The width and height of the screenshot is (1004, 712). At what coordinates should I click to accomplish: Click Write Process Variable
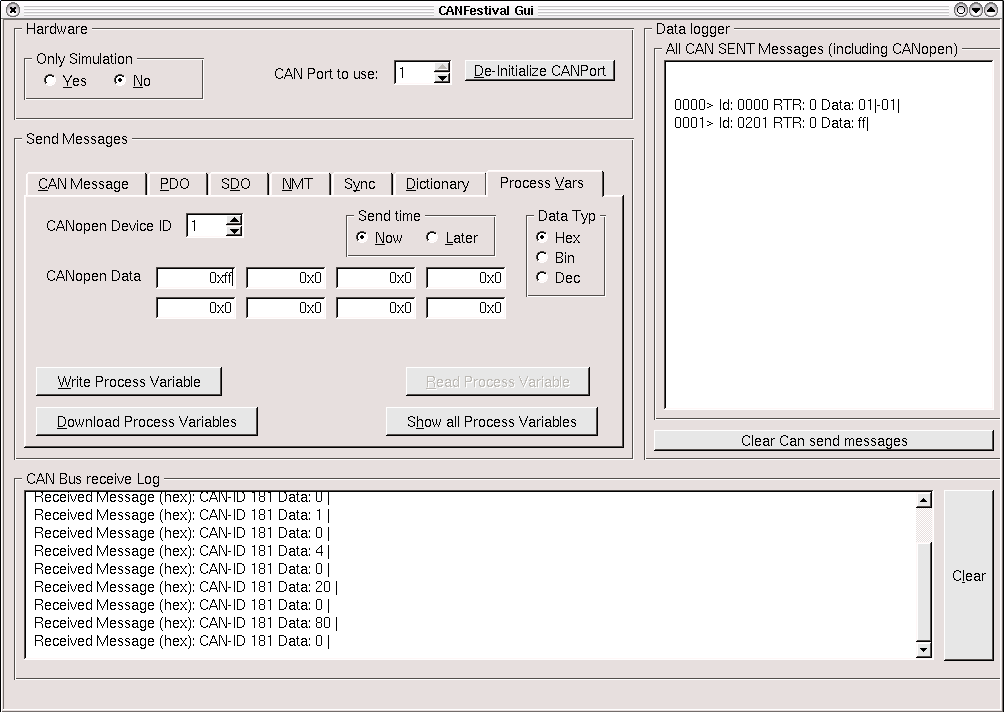click(x=128, y=381)
